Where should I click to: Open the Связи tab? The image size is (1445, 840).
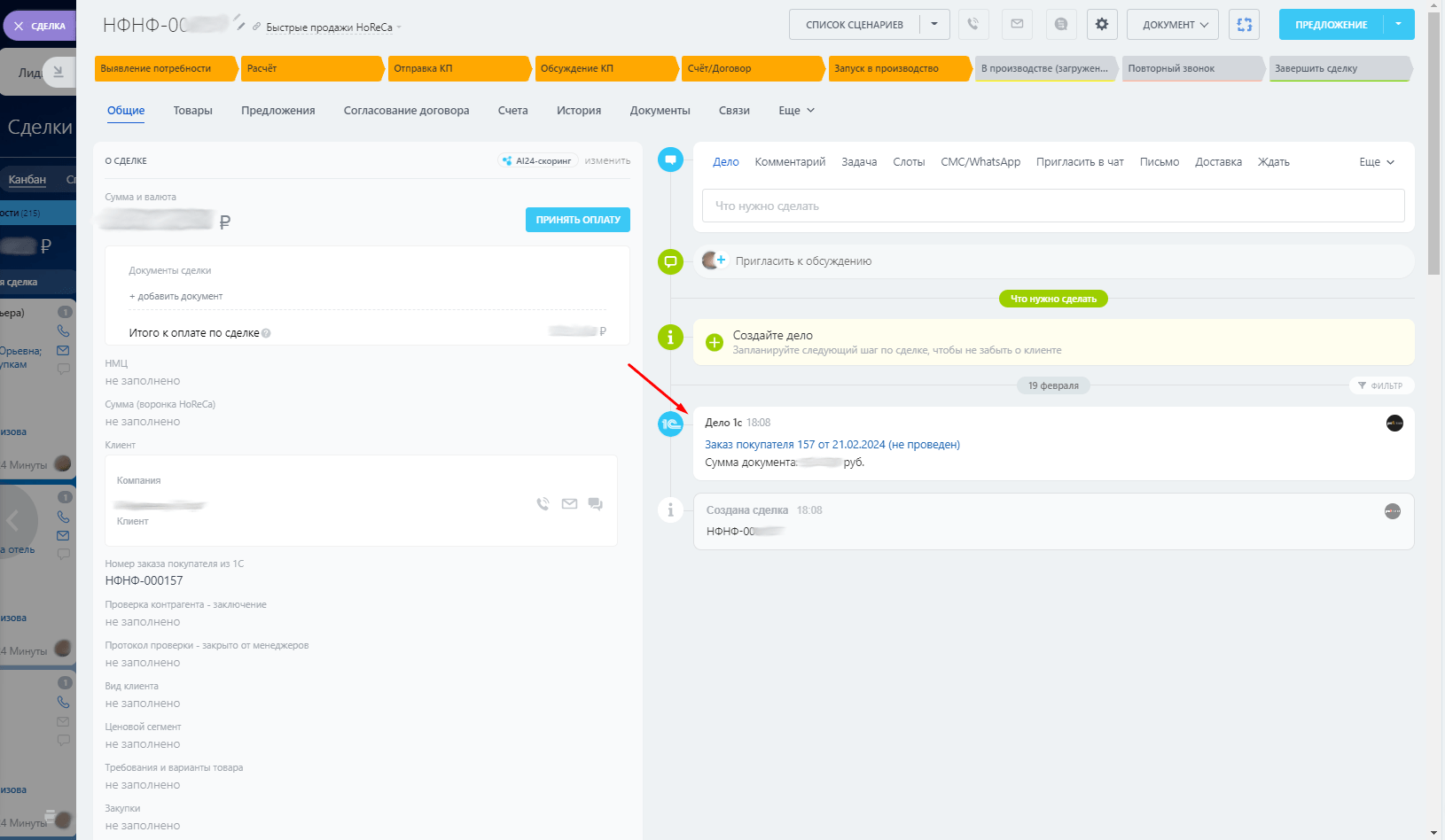click(x=734, y=111)
